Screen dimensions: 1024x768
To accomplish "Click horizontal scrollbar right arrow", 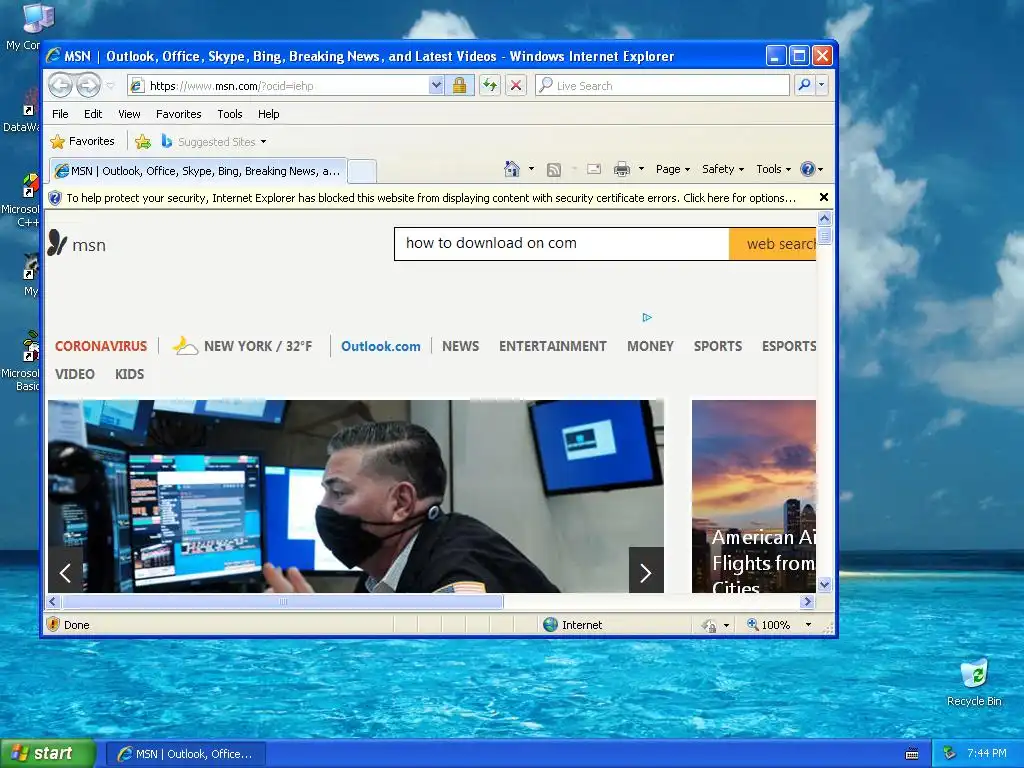I will pos(807,601).
